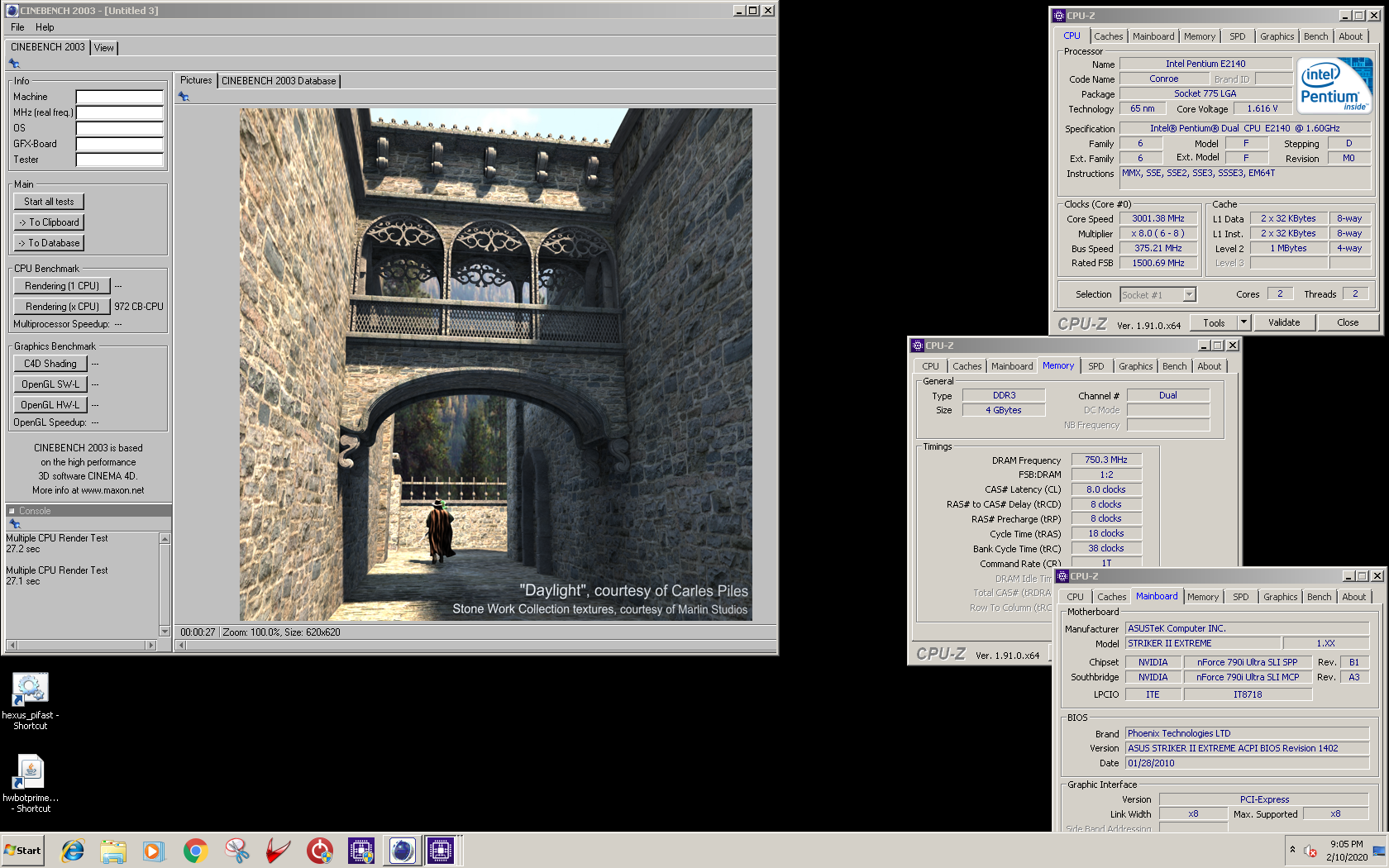
Task: Select the Pictures tab
Action: (x=196, y=80)
